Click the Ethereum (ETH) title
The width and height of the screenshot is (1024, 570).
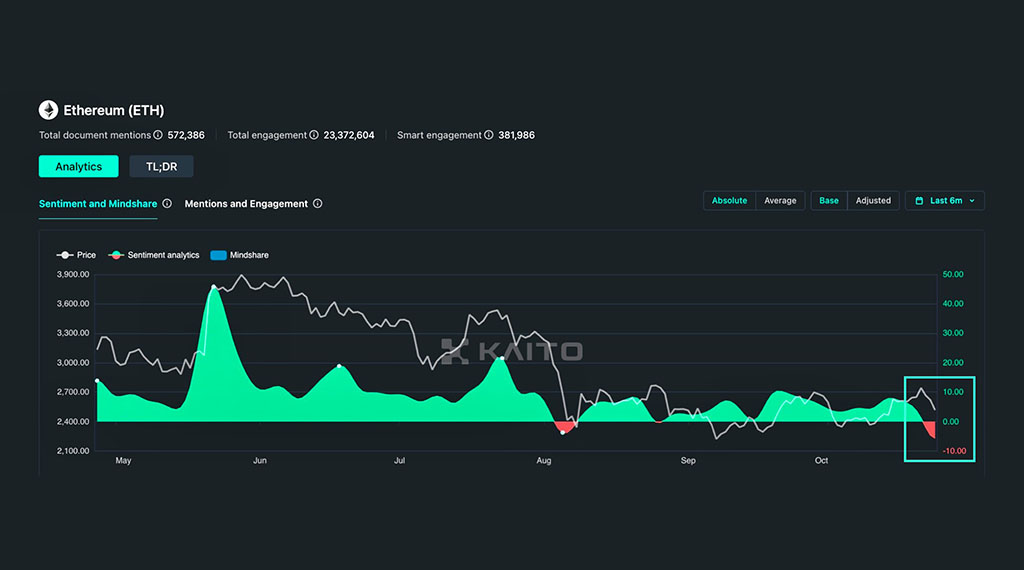(114, 110)
